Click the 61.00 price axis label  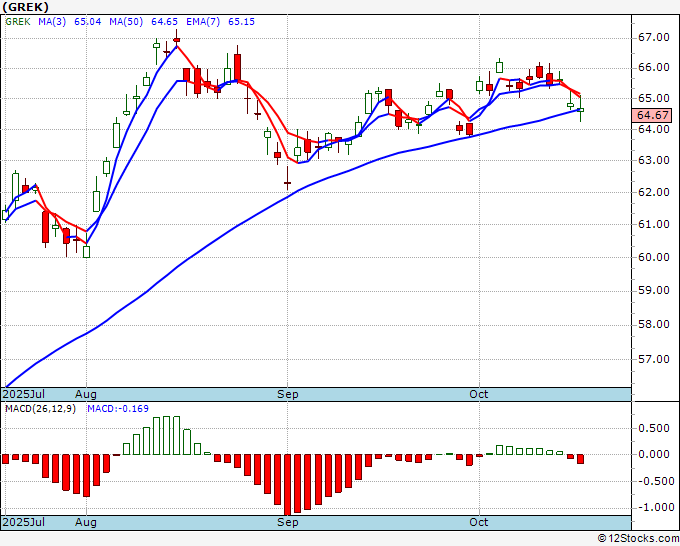[x=654, y=224]
